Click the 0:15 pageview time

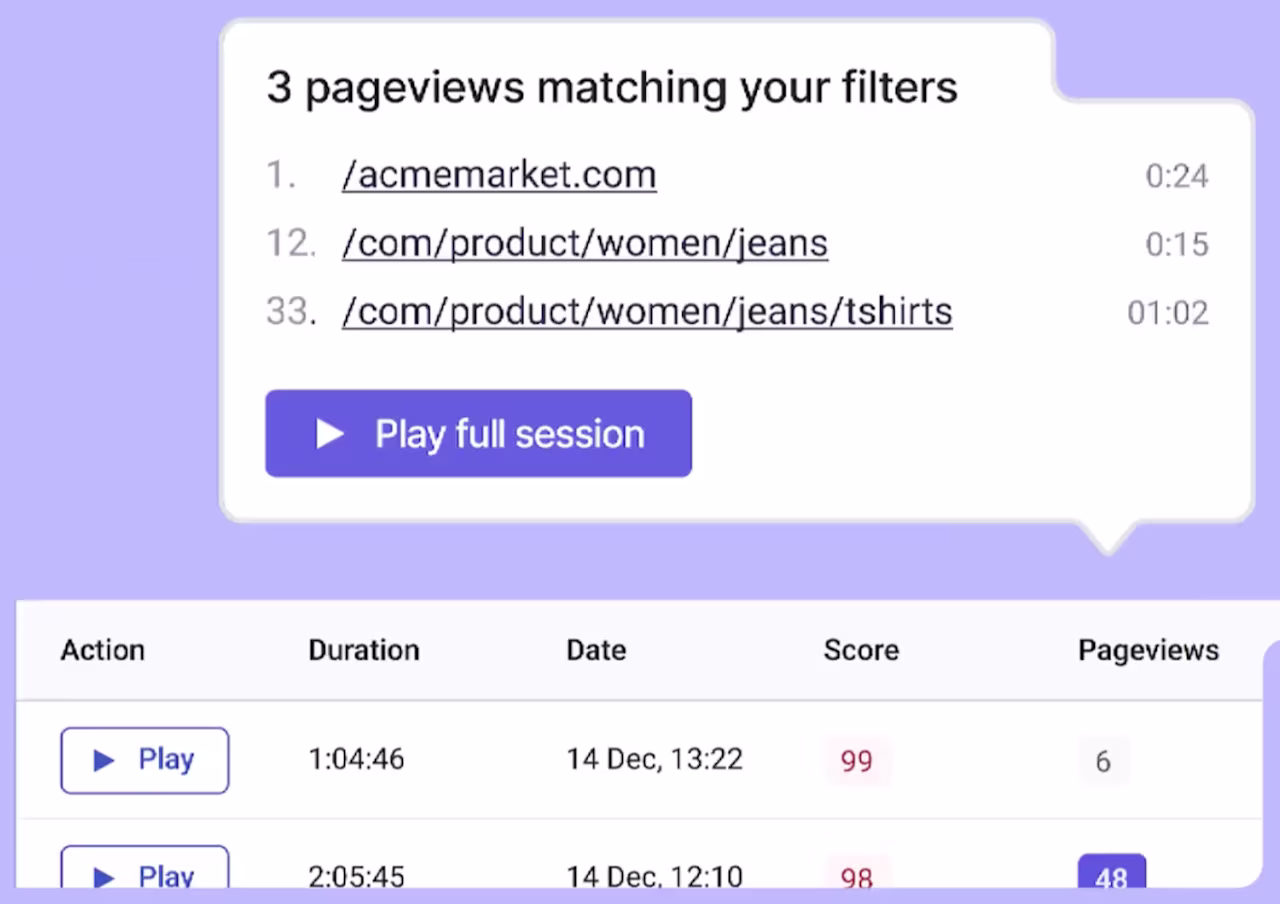coord(1177,244)
